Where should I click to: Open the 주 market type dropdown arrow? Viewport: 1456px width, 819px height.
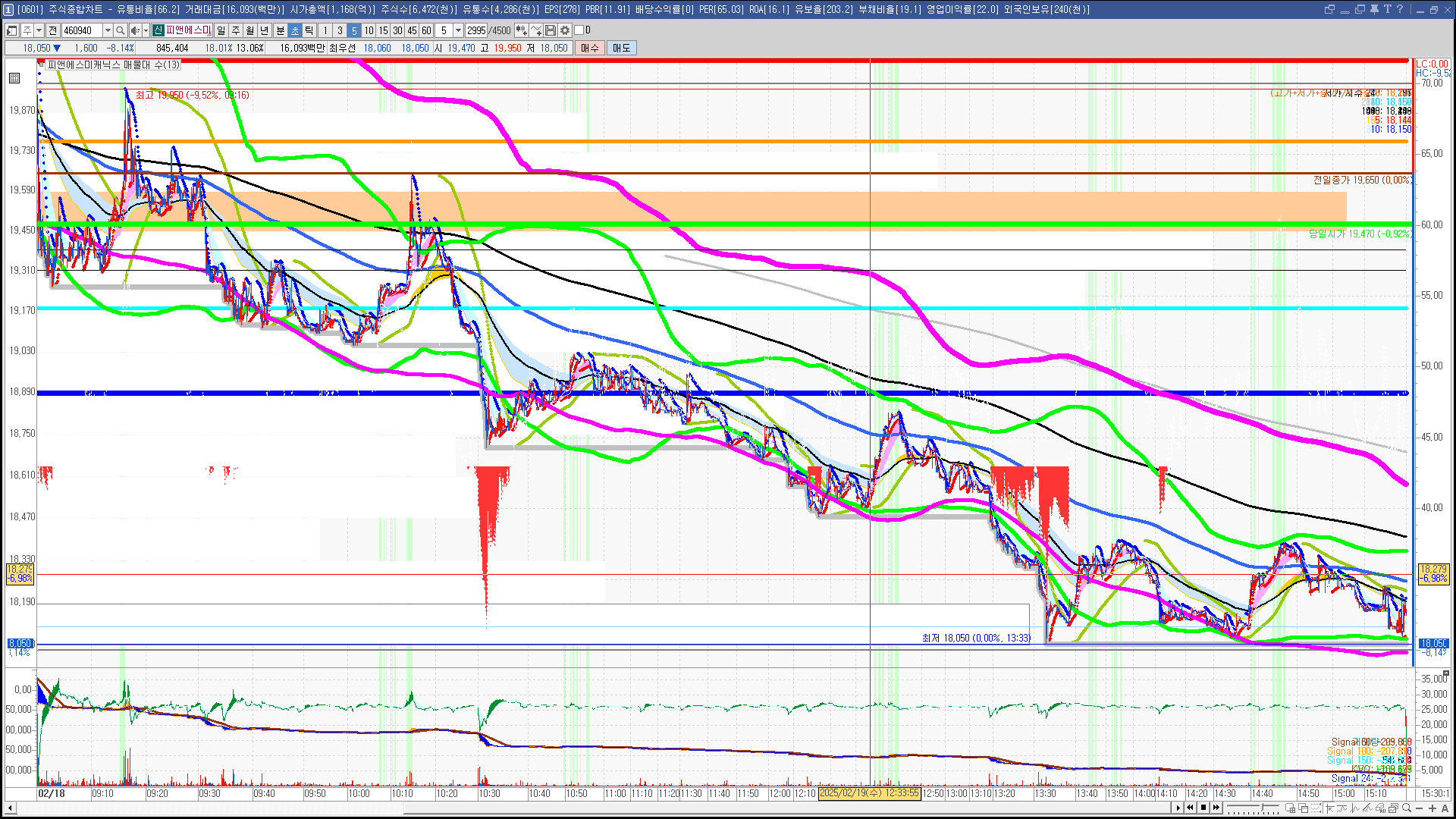click(x=39, y=30)
